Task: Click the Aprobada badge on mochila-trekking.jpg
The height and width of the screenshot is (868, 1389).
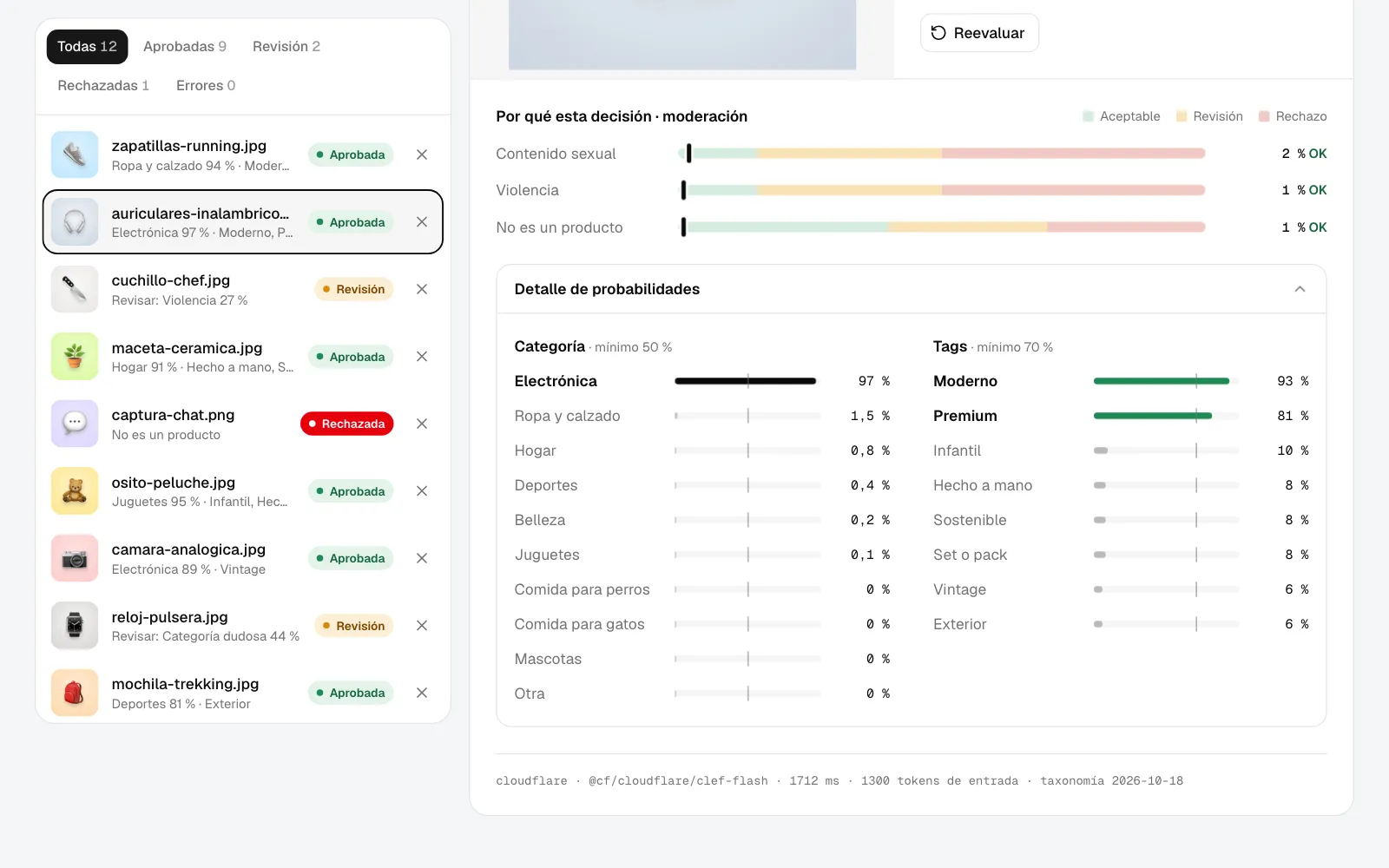Action: click(351, 693)
